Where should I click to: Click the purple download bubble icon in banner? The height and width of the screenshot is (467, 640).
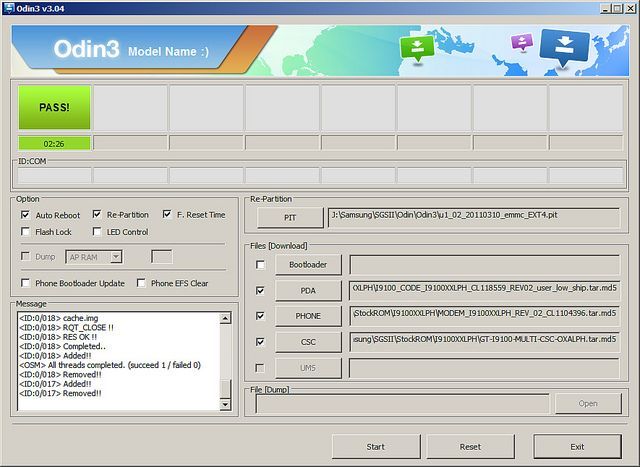(522, 42)
